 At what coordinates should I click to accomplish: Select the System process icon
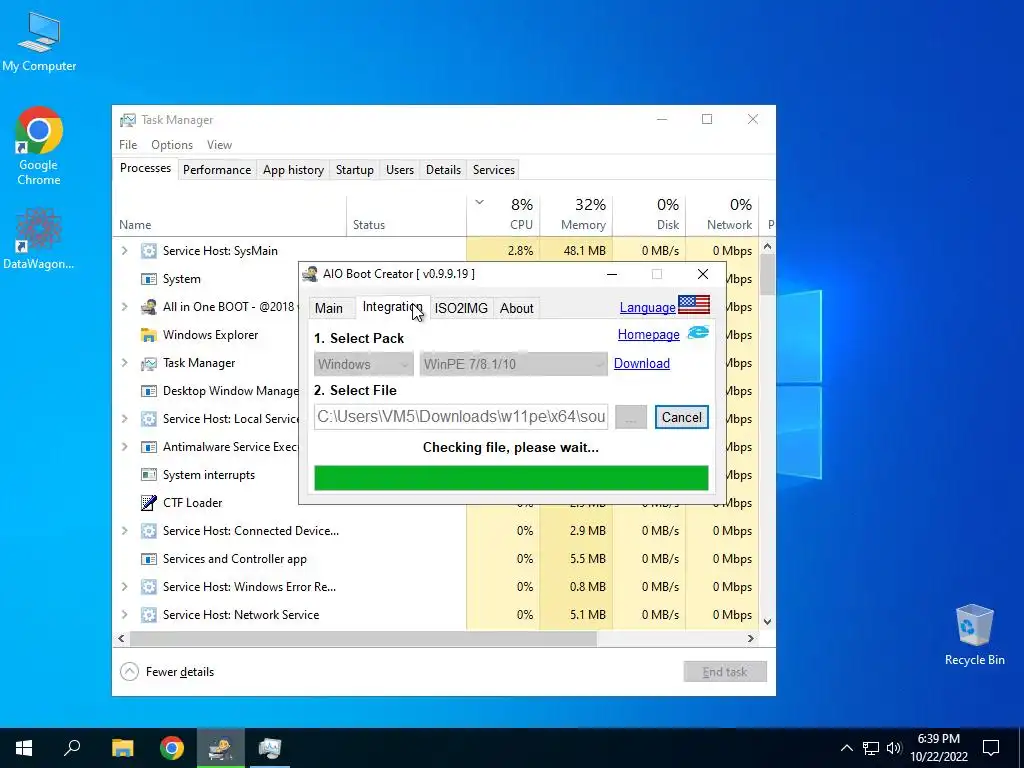(149, 279)
